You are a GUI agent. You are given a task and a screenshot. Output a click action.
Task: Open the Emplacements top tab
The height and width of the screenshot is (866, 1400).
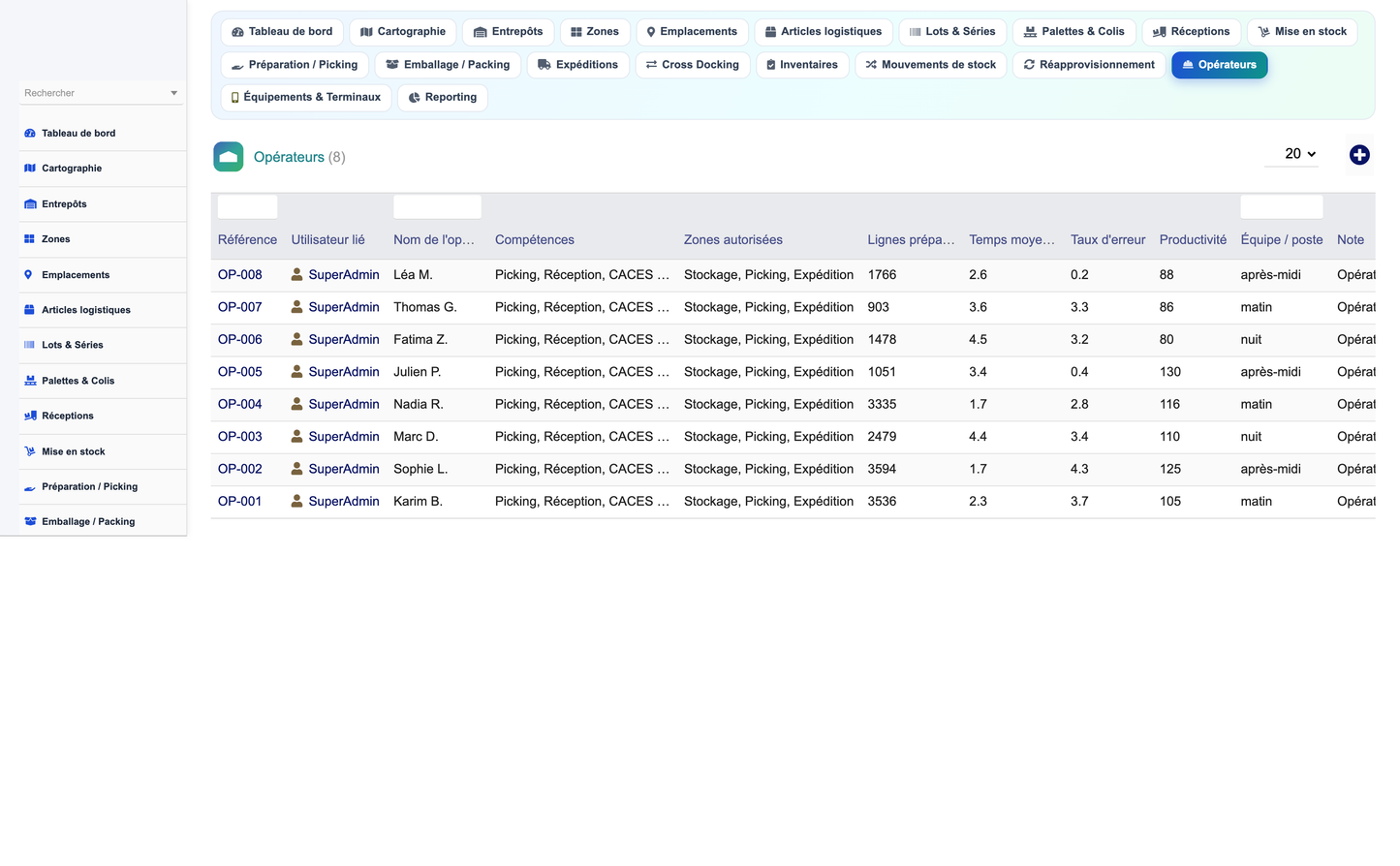(x=692, y=32)
